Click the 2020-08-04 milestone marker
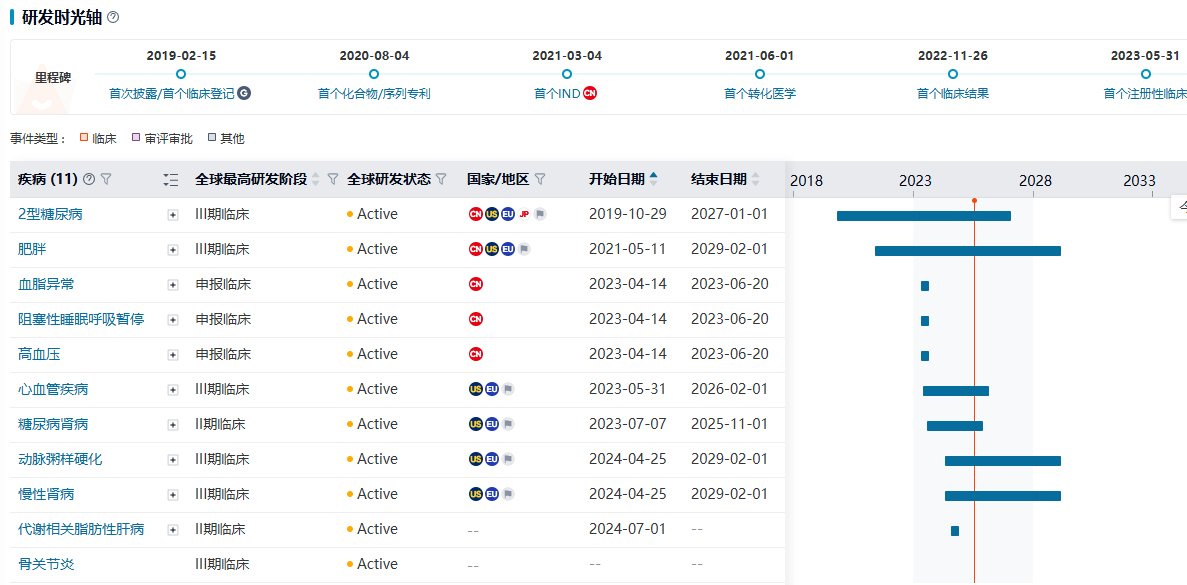The image size is (1187, 585). point(374,74)
